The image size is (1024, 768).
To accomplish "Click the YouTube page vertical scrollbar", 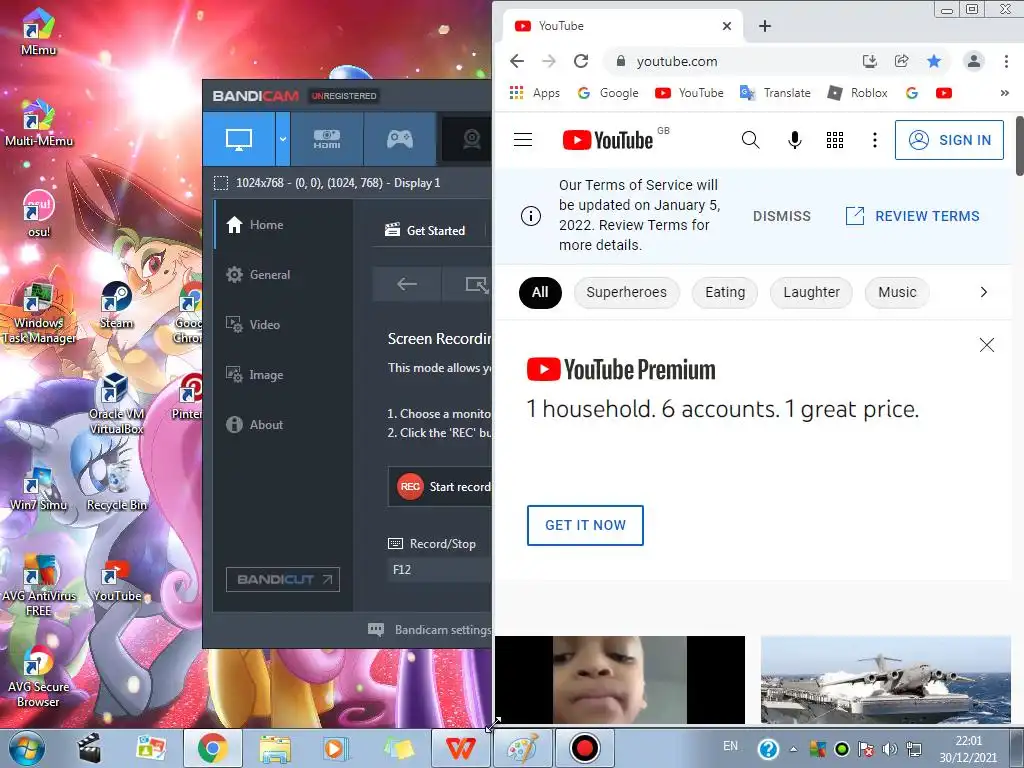I will pos(1019,146).
